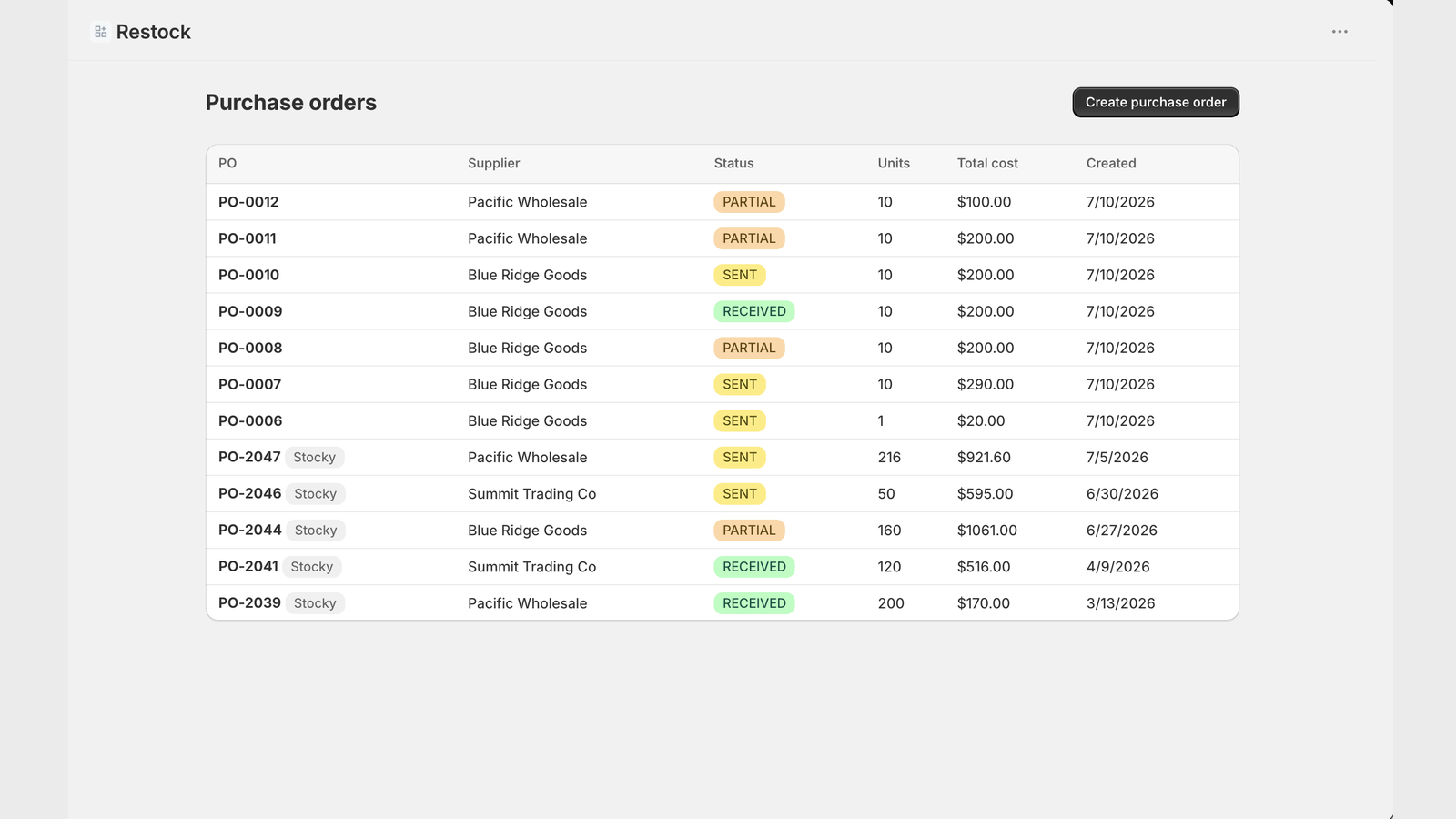
Task: Open purchase order PO-0006
Action: (250, 420)
